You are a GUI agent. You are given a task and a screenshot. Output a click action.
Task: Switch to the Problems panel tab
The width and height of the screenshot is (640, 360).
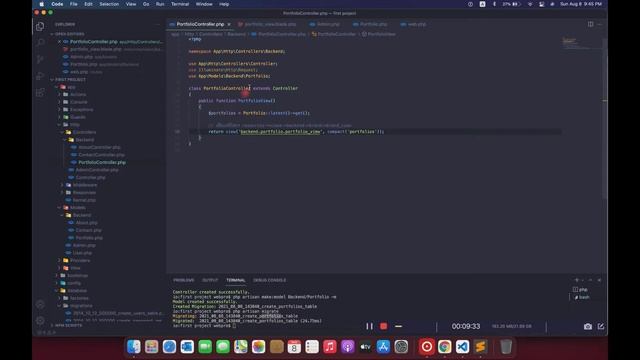click(x=184, y=280)
